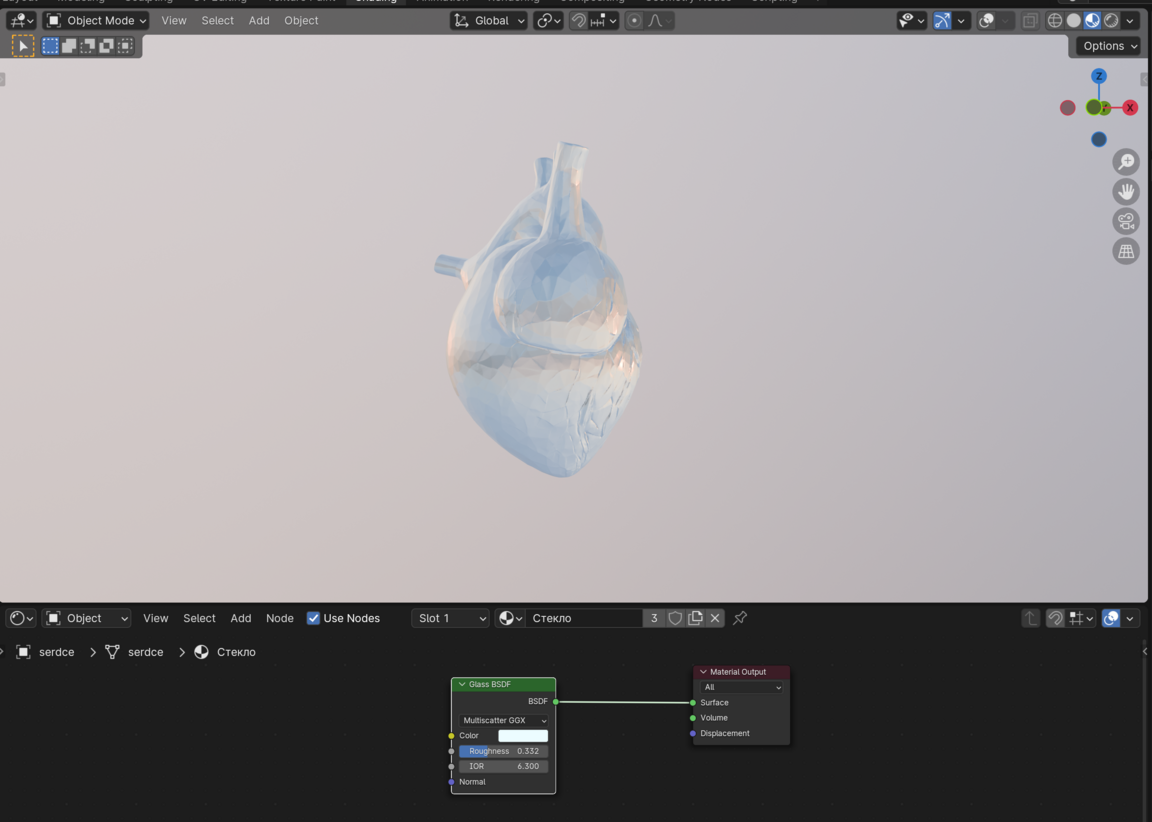Toggle snapping magnet icon
This screenshot has height=822, width=1152.
(x=579, y=20)
